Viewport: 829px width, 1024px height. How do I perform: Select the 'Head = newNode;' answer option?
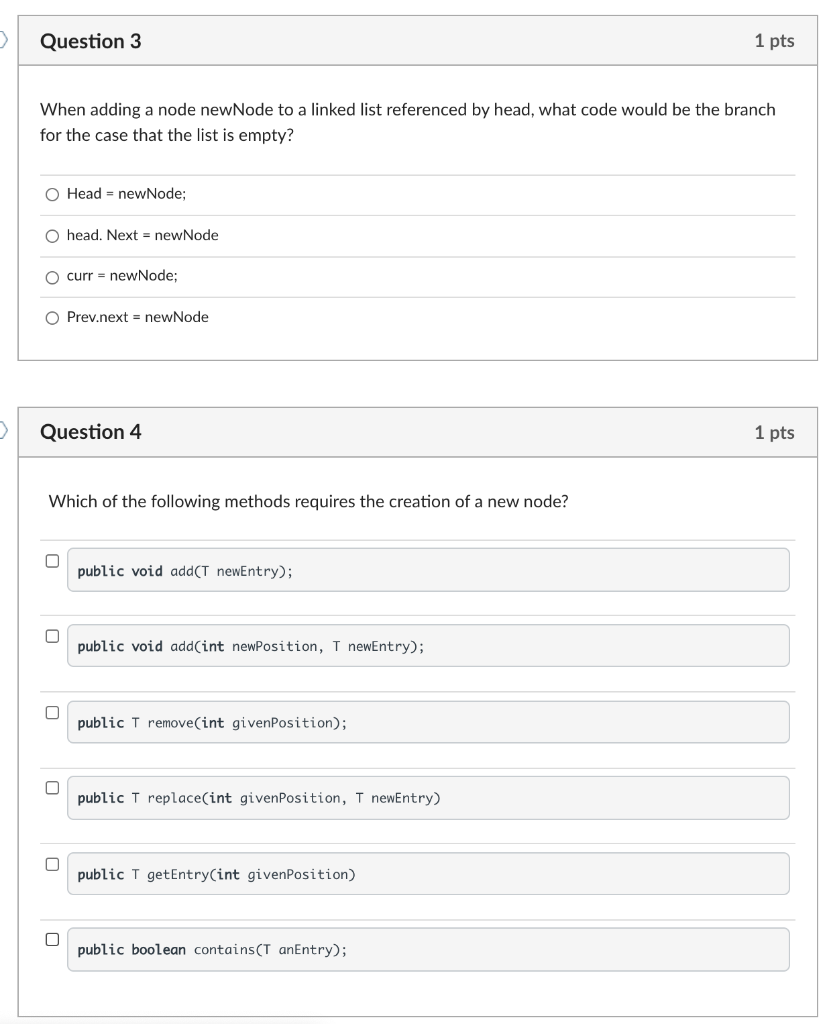(52, 194)
